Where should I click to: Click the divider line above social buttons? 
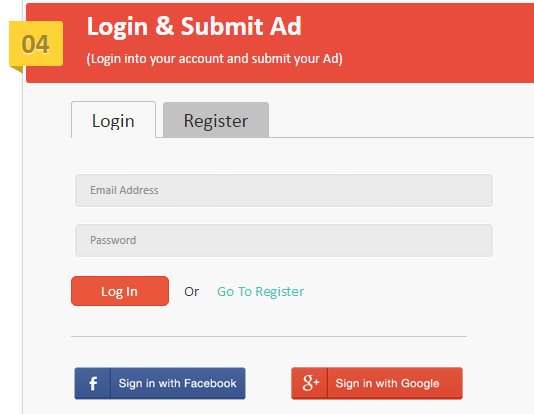tap(269, 336)
